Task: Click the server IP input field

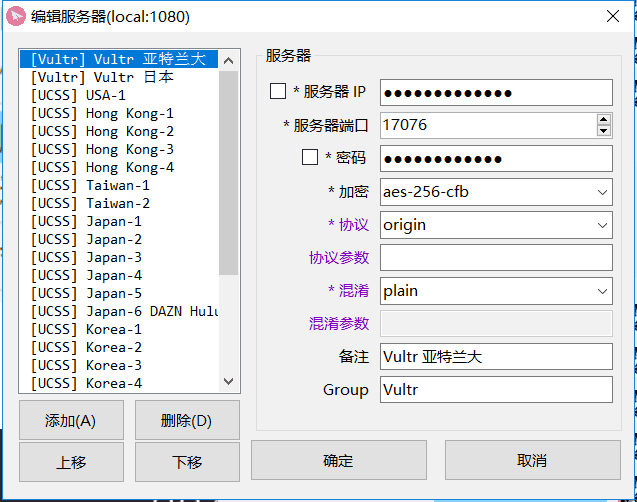Action: click(x=496, y=93)
